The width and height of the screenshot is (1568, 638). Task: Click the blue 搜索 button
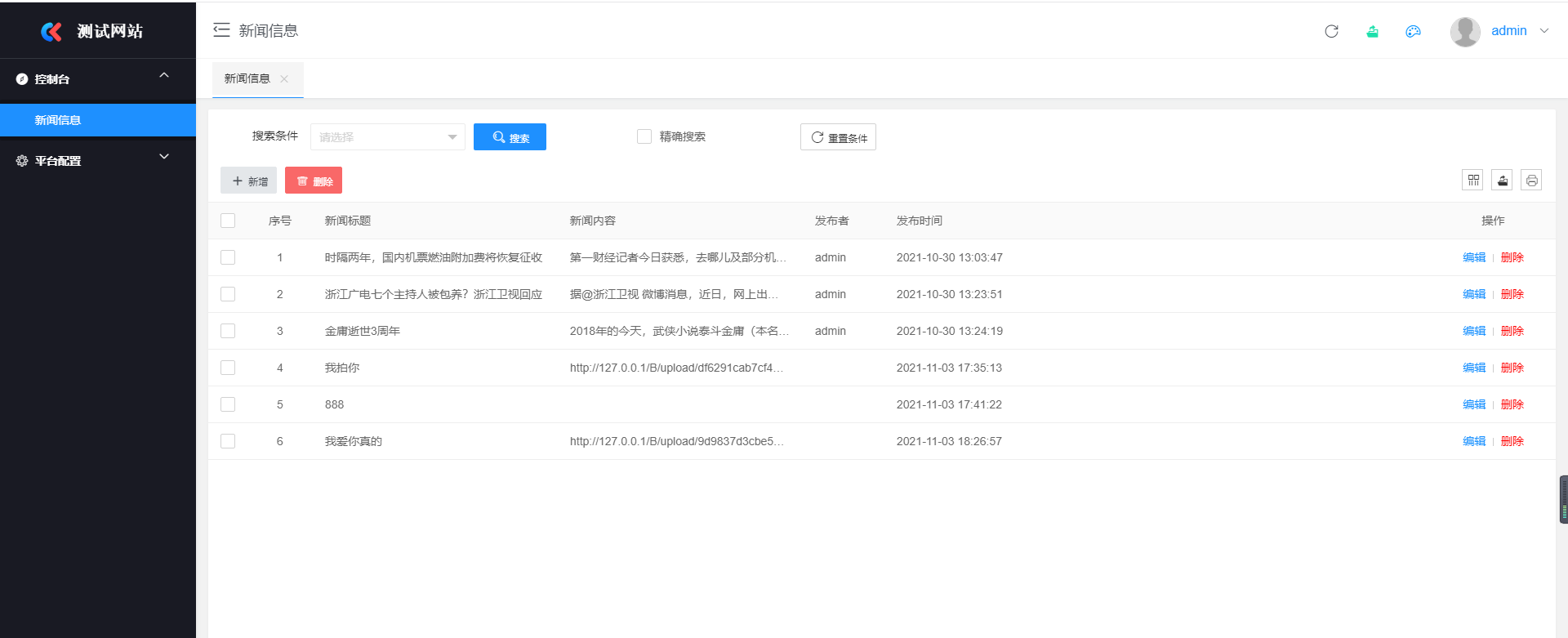pyautogui.click(x=510, y=137)
